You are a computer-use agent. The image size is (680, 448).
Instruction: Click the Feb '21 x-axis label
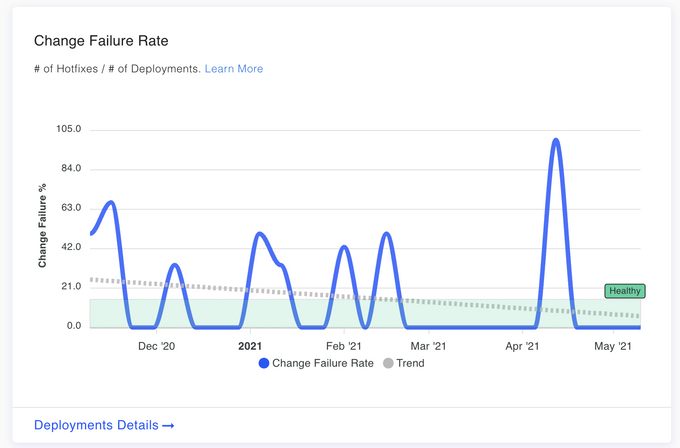344,346
